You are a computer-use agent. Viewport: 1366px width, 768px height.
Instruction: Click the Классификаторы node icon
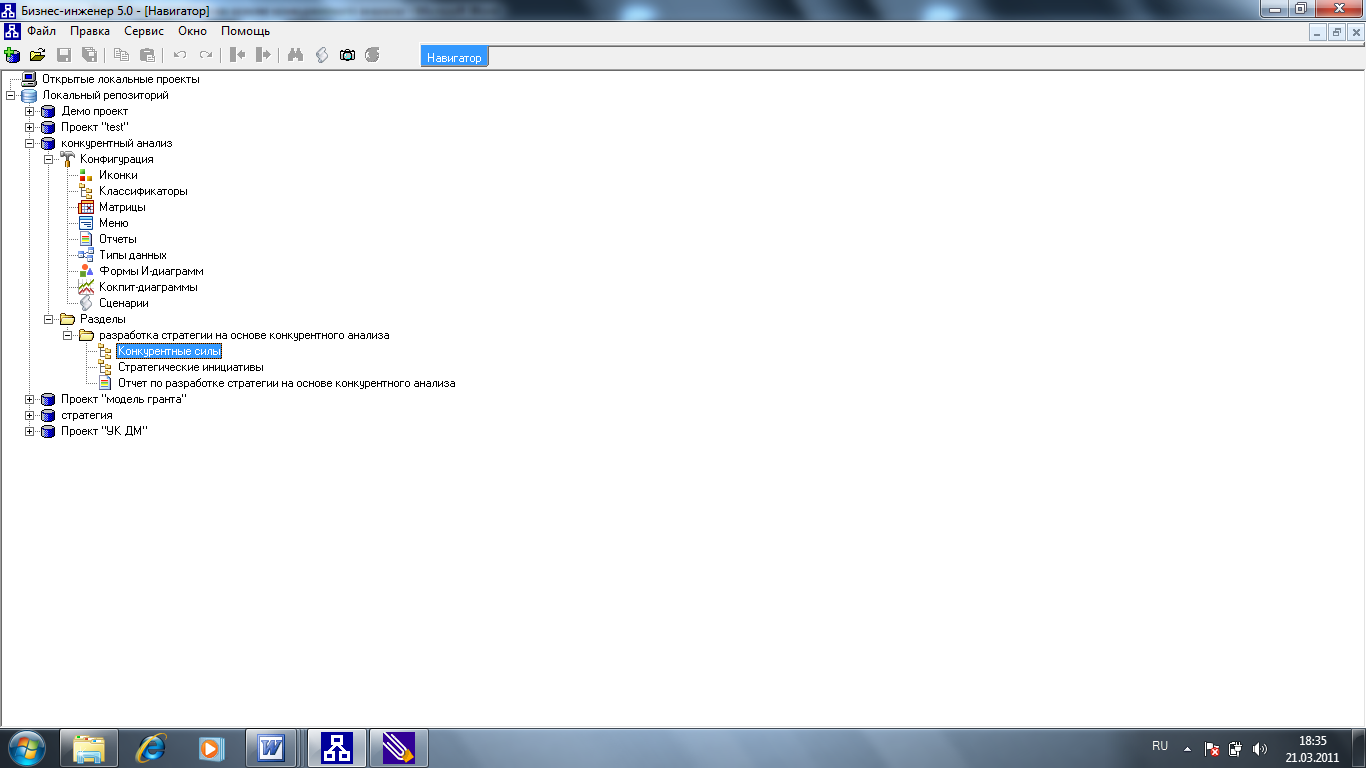(86, 191)
